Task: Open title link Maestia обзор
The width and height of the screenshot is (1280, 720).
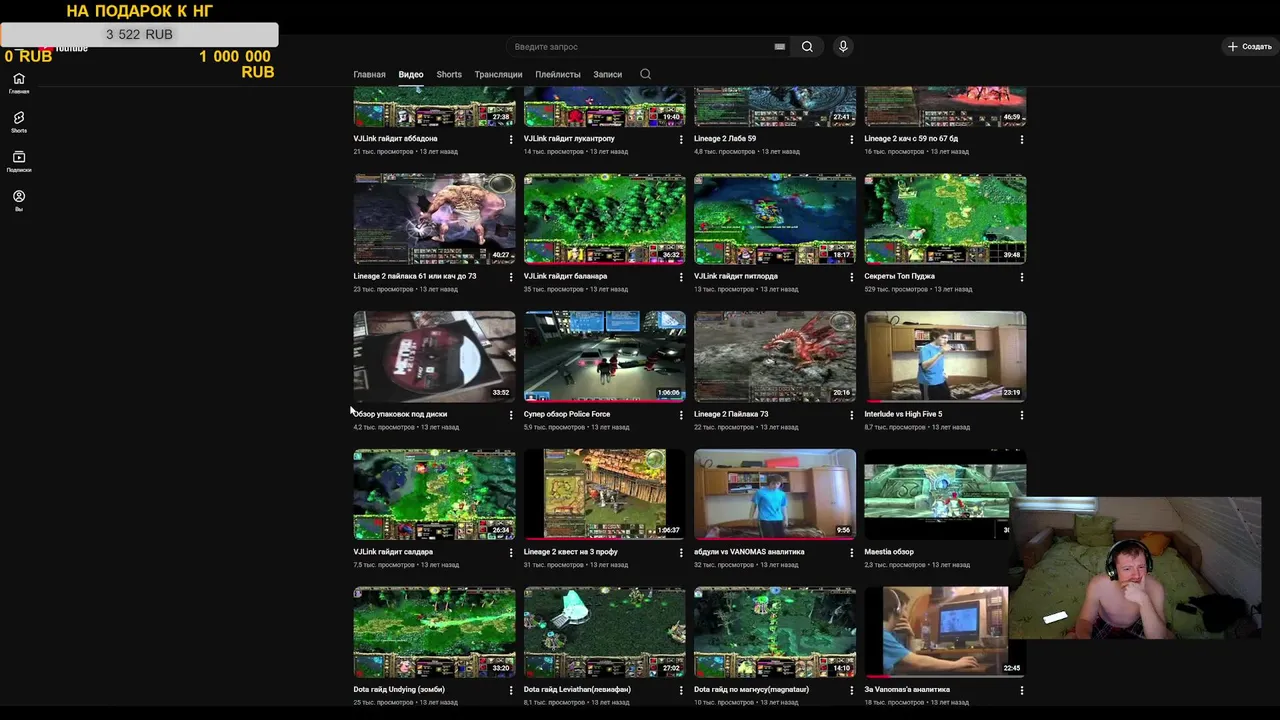Action: coord(889,552)
